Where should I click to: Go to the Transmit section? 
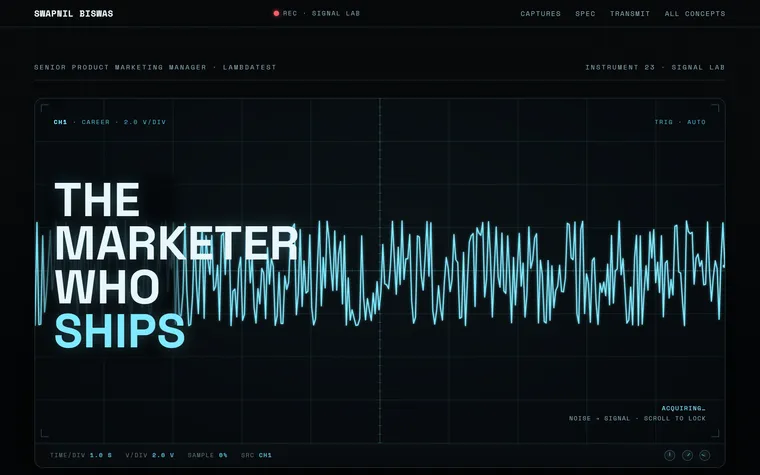point(630,14)
